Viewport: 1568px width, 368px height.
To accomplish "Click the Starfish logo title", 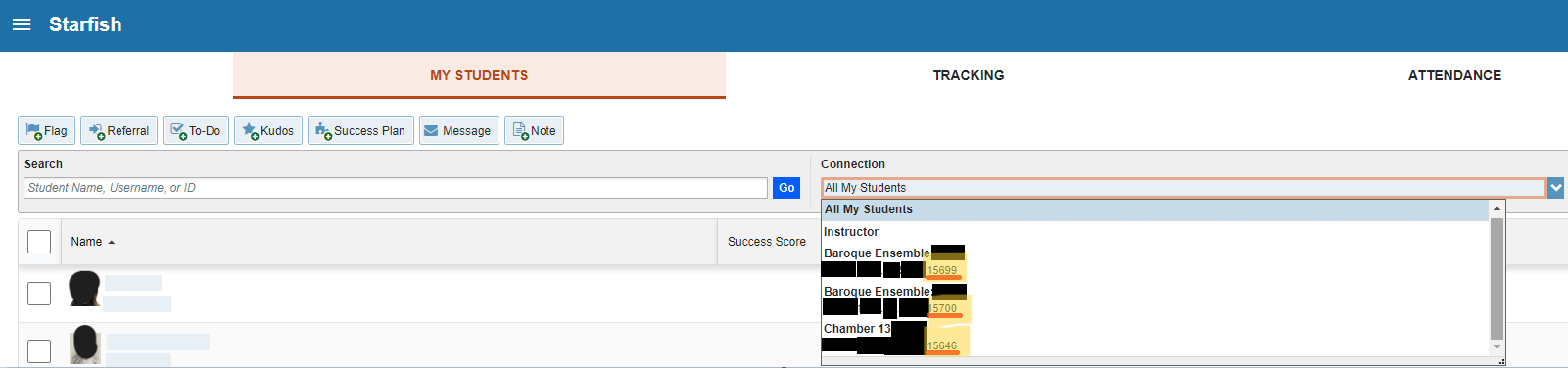I will [85, 24].
